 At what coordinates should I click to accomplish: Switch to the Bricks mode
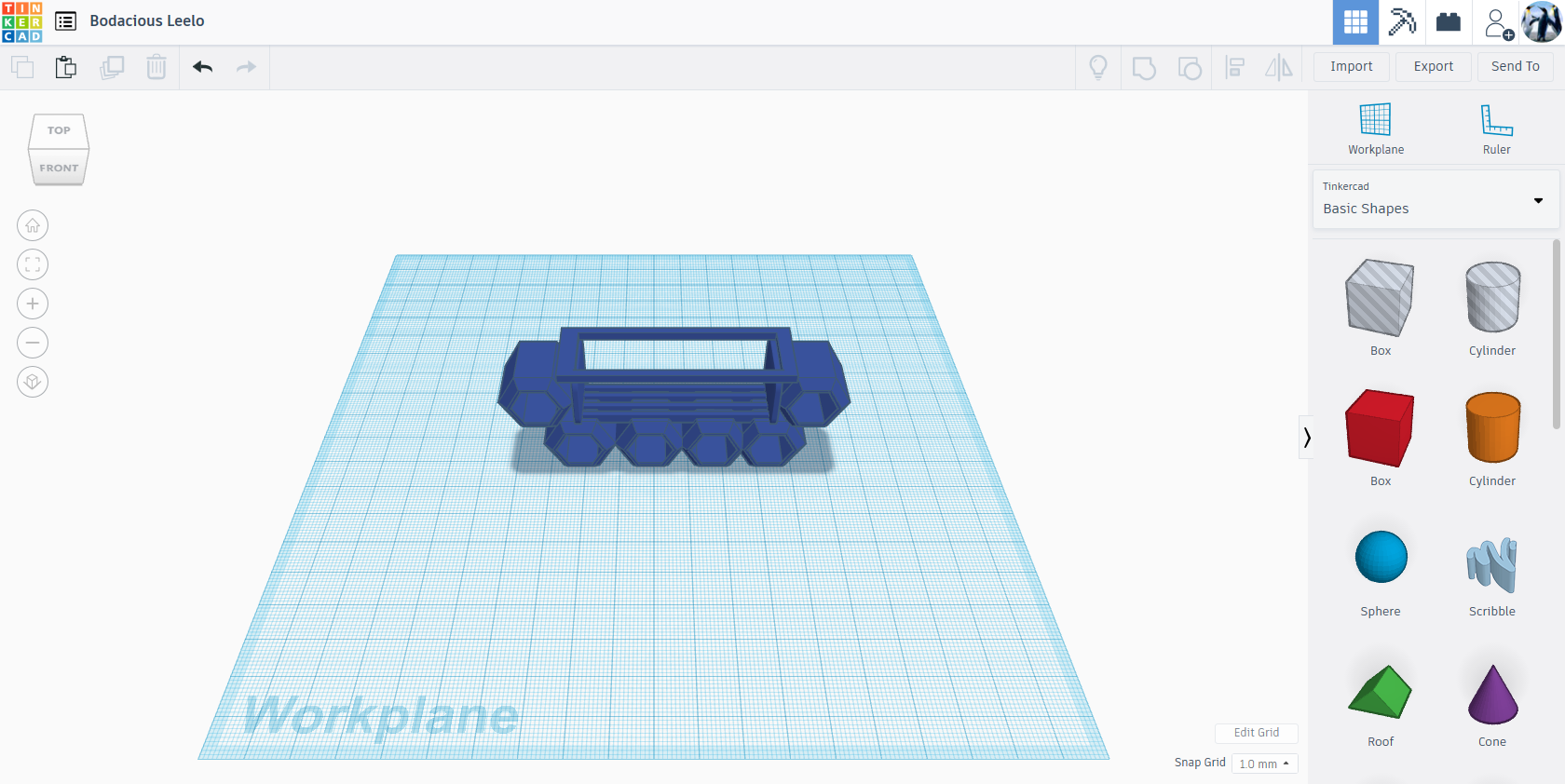click(1449, 22)
